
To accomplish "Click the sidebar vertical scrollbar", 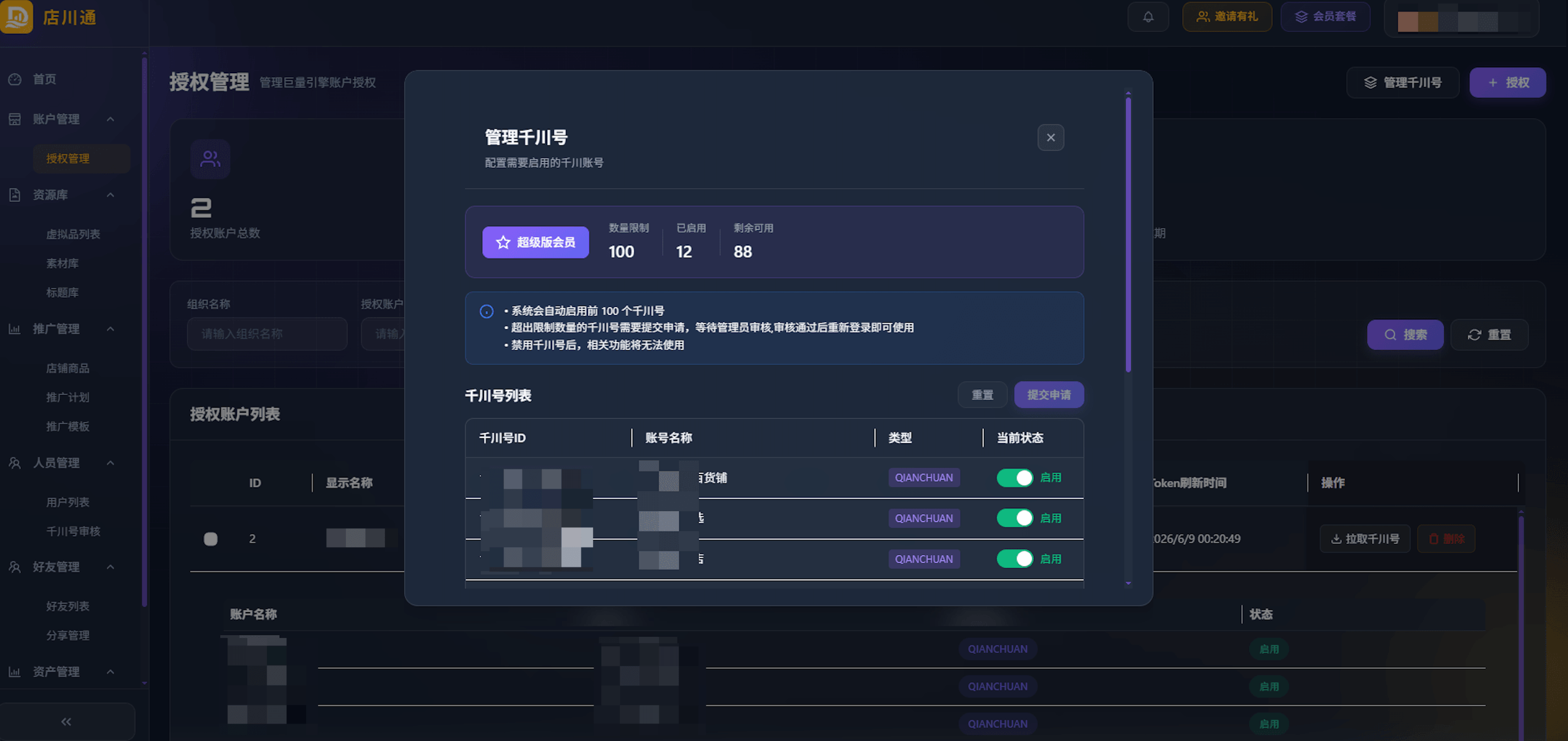I will [x=144, y=333].
